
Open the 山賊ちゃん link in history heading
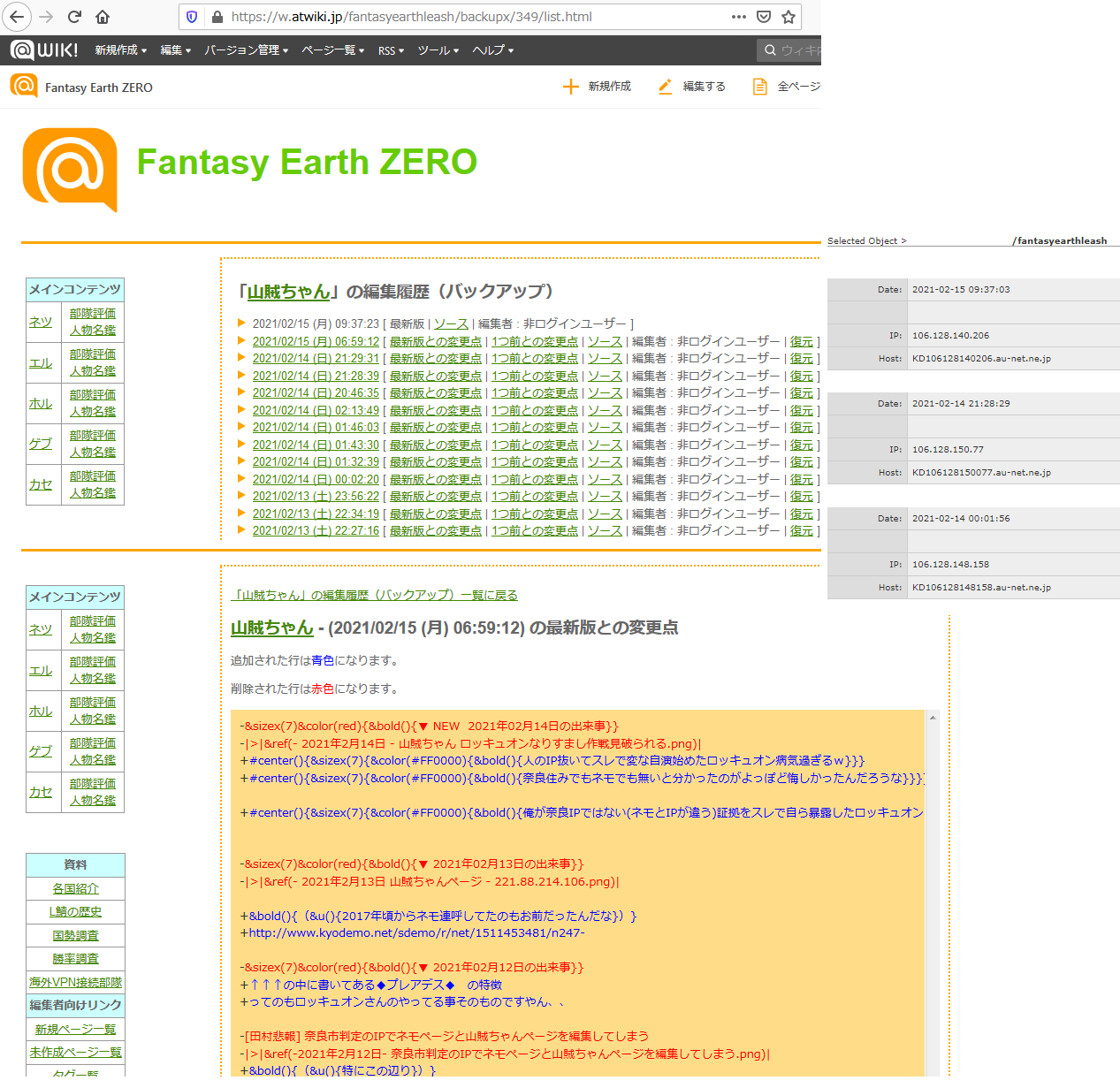288,292
